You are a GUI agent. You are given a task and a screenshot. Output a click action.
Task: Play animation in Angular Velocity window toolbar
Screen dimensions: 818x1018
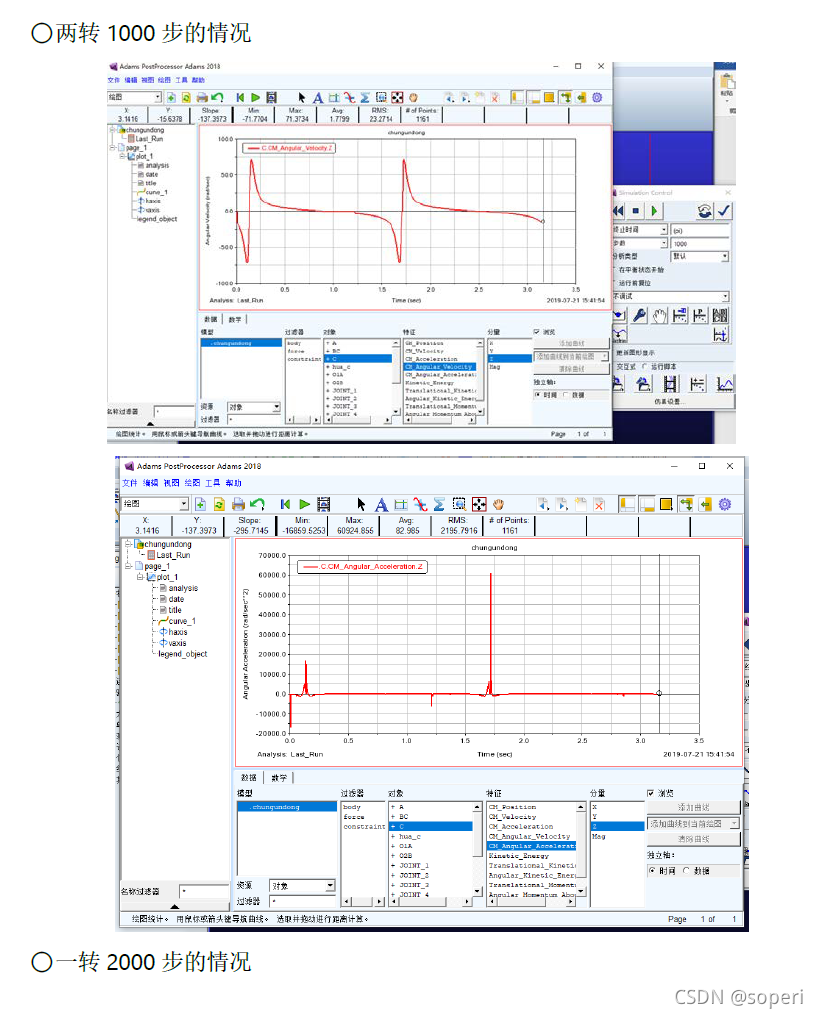[x=256, y=97]
